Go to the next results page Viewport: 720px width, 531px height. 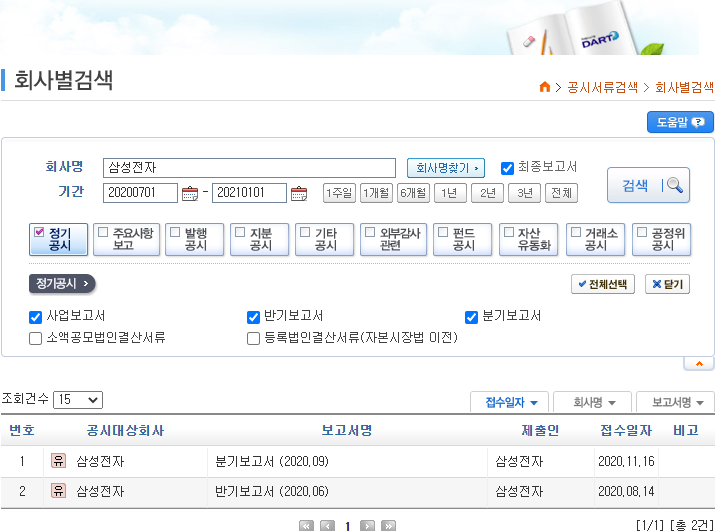(367, 525)
